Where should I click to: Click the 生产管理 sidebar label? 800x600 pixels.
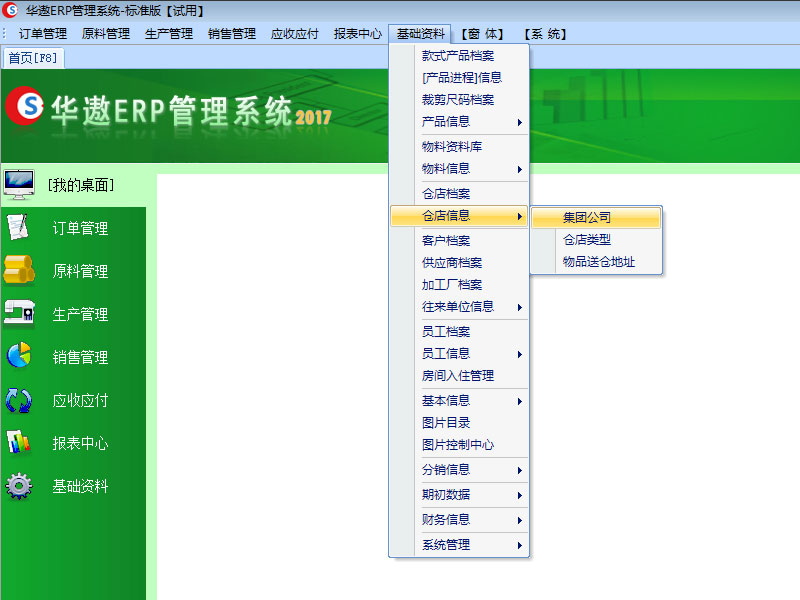(x=81, y=314)
